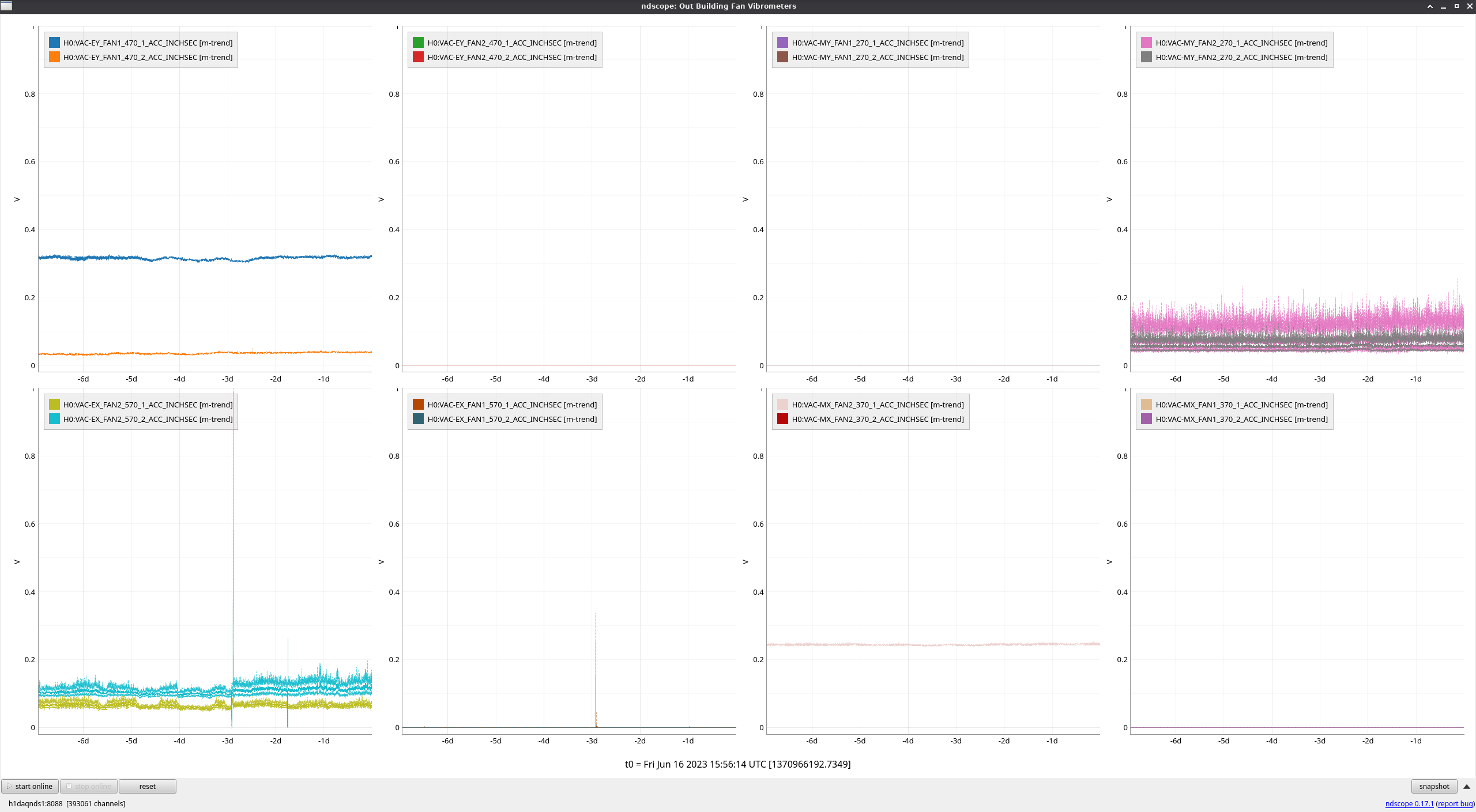
Task: Click the large spike in the EX_FAN2 plot
Action: (x=233, y=519)
